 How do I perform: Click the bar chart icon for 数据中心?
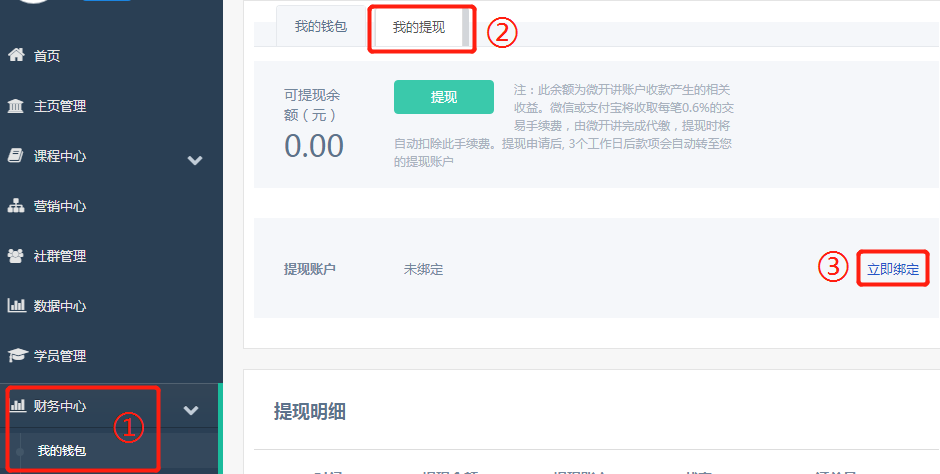(16, 306)
